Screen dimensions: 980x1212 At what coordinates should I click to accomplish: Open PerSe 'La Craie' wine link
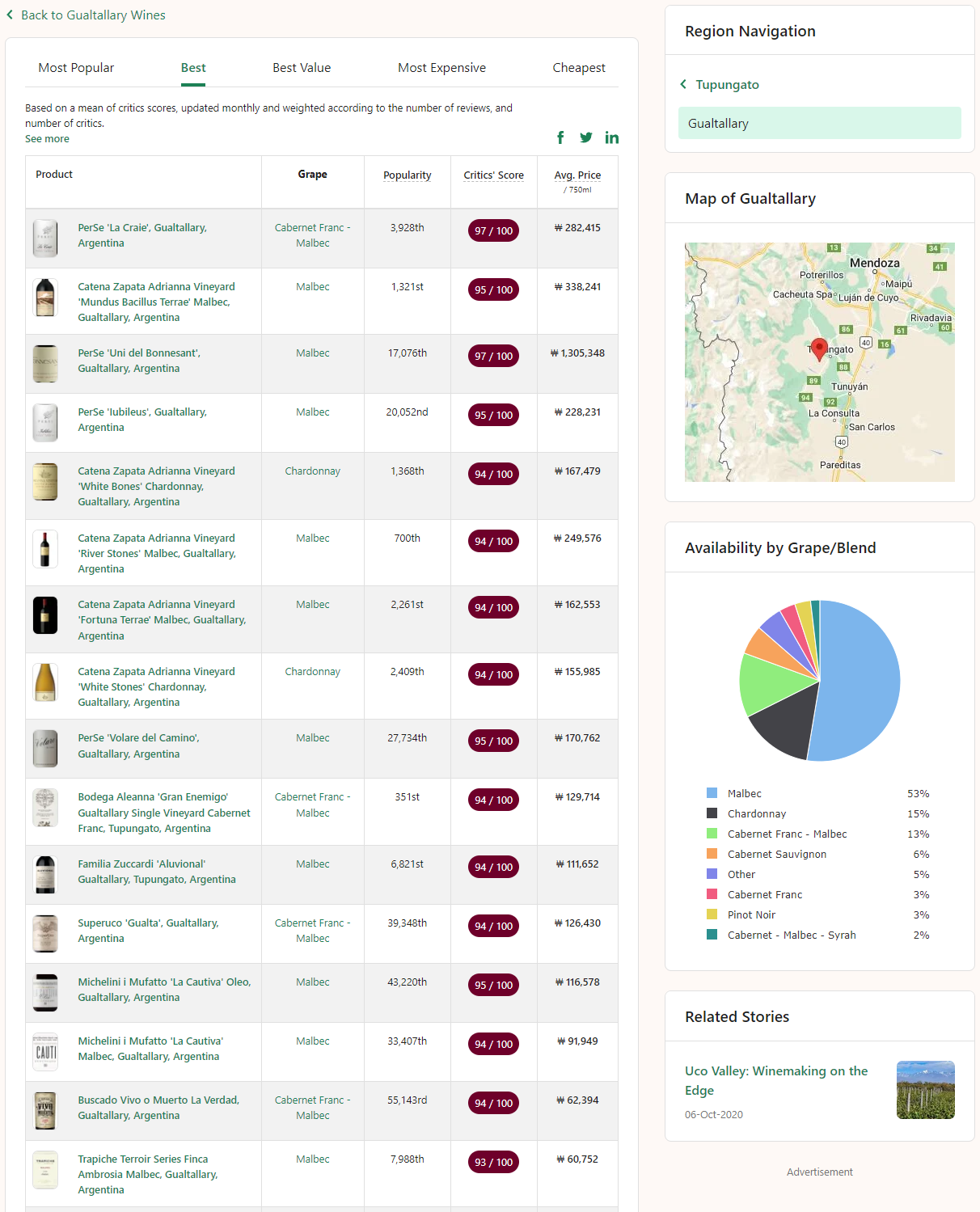tap(142, 235)
